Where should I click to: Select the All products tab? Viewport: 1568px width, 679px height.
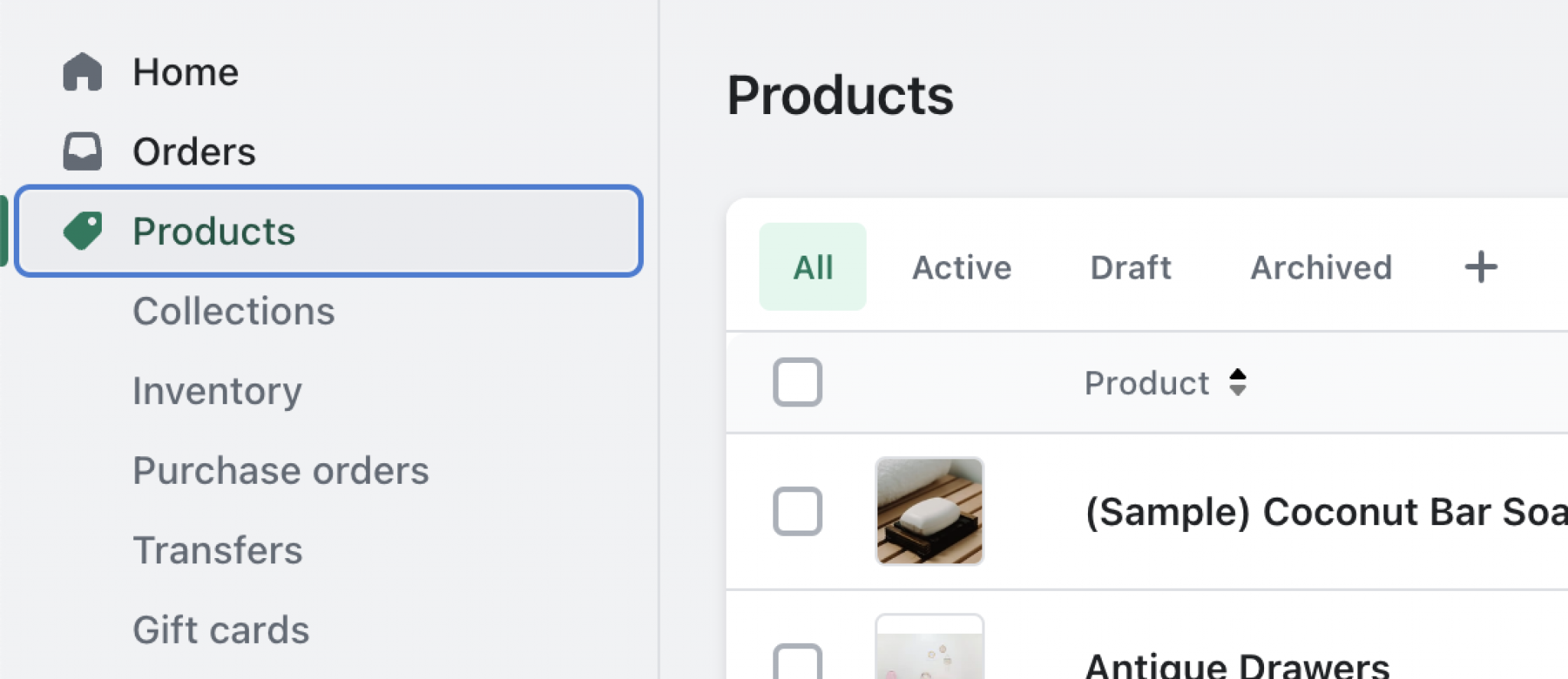pyautogui.click(x=812, y=267)
